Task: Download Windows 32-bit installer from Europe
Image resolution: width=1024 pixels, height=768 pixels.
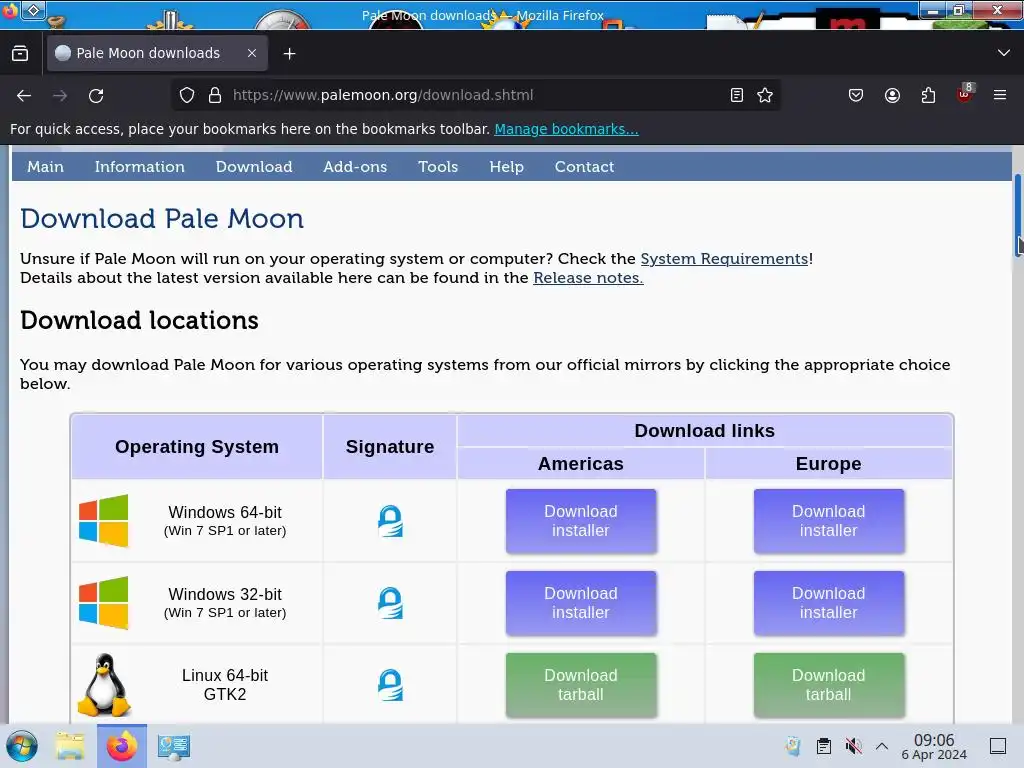Action: click(x=829, y=603)
